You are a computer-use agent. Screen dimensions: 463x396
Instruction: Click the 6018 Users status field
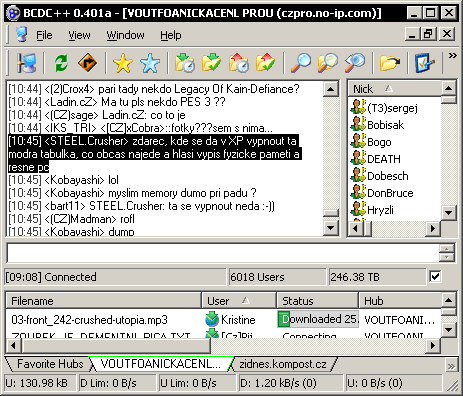point(277,277)
